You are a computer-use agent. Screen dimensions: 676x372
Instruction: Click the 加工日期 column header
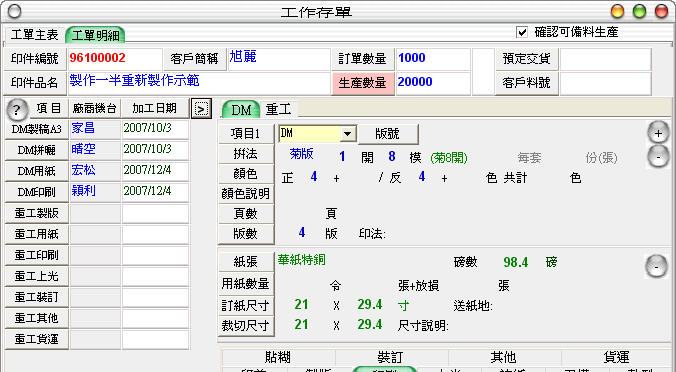tap(155, 109)
